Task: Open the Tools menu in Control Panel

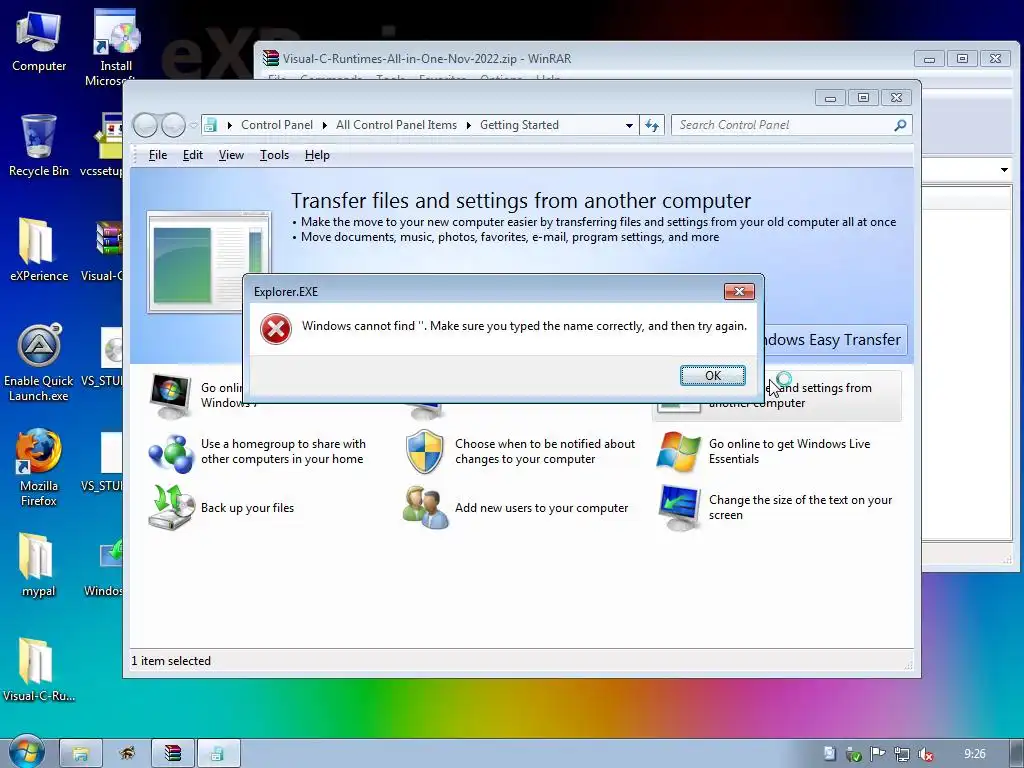Action: click(274, 155)
